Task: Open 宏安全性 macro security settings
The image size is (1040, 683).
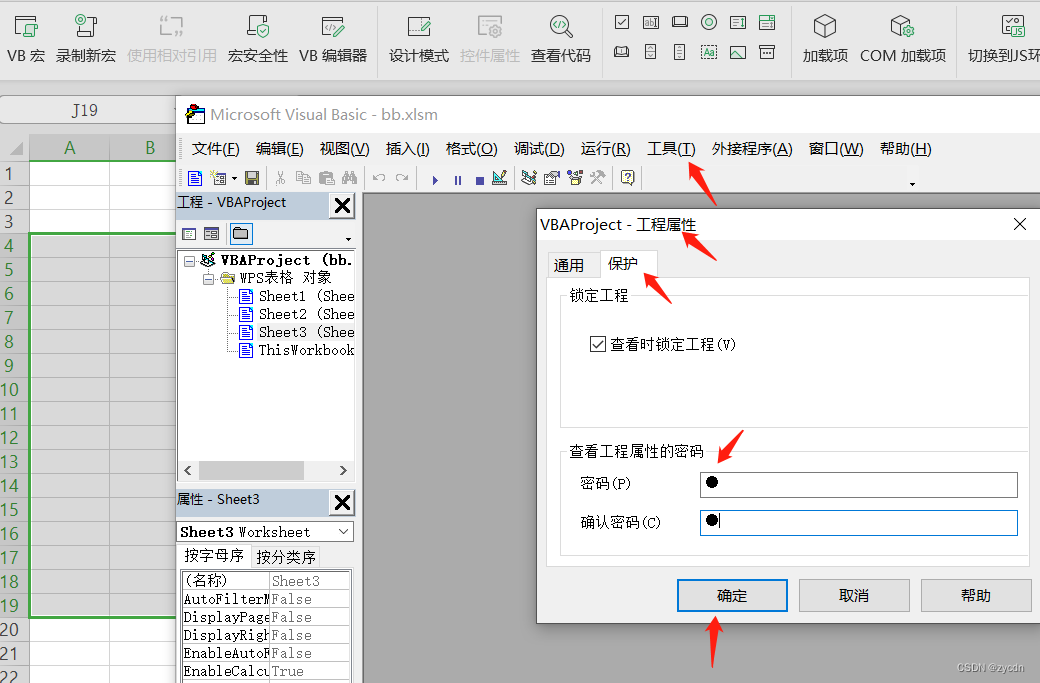Action: (x=257, y=40)
